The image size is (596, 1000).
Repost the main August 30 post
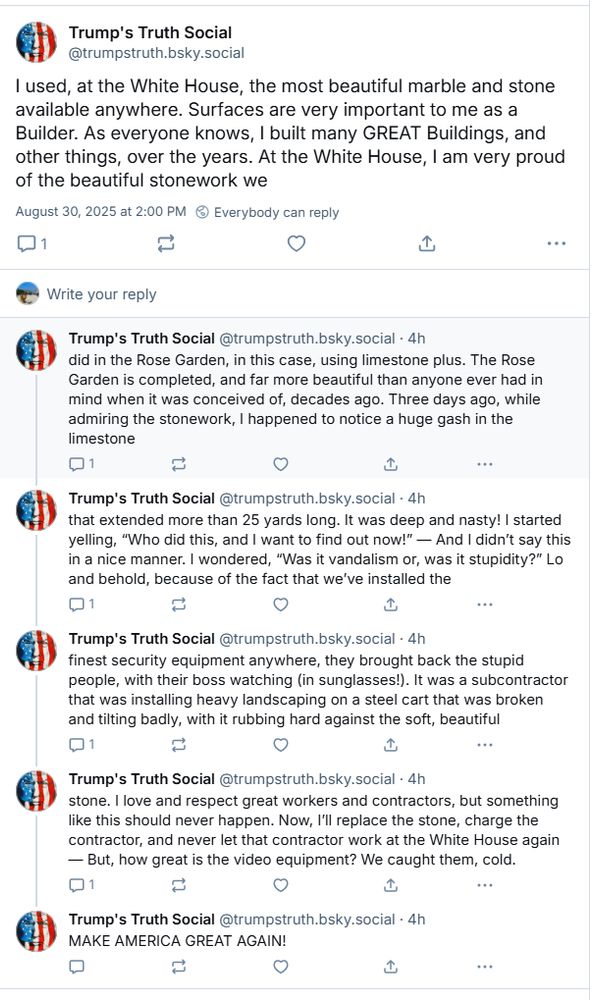166,244
